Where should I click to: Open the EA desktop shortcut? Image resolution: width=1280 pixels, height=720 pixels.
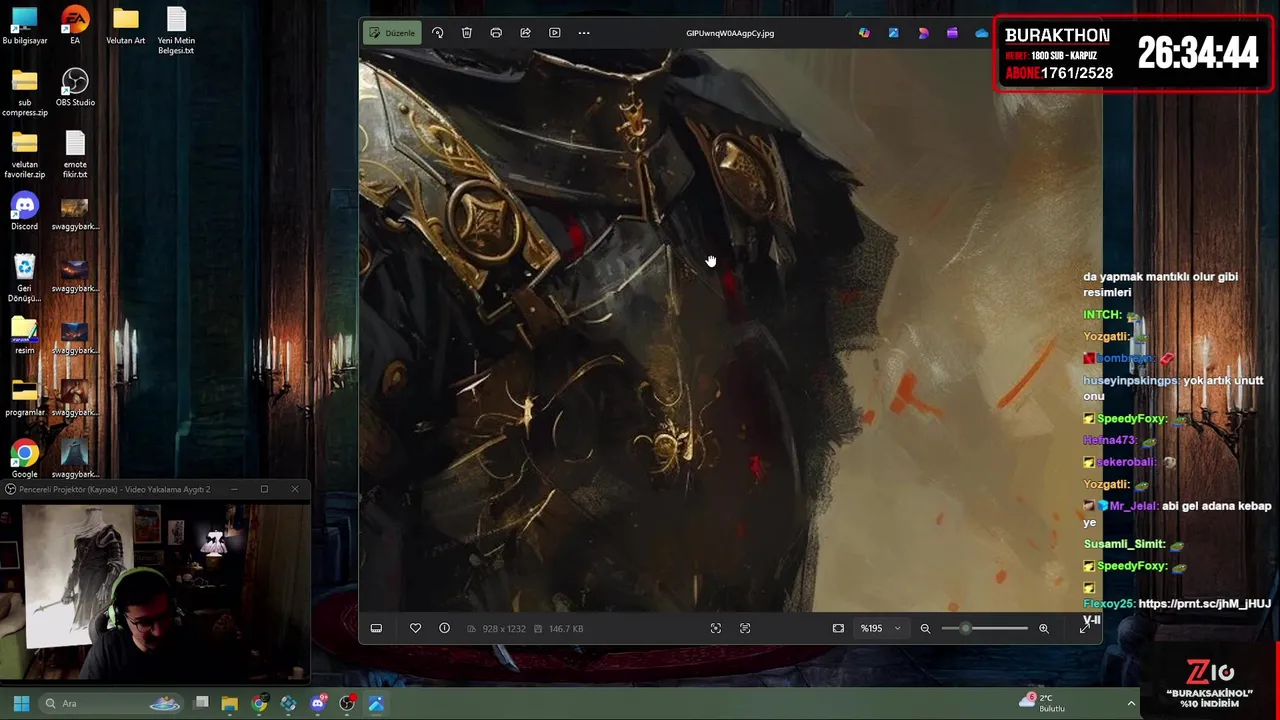75,26
